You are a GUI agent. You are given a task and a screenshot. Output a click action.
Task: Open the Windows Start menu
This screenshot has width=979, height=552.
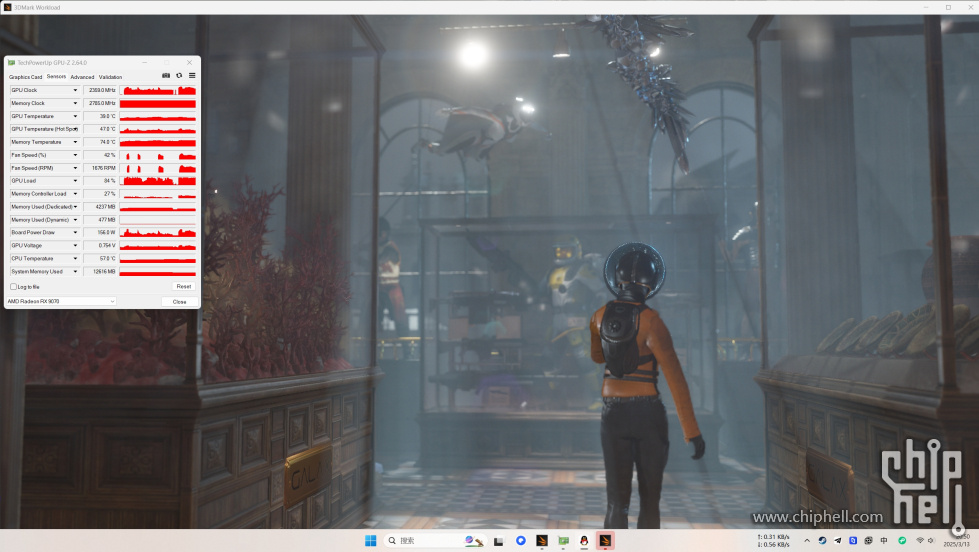click(x=370, y=541)
